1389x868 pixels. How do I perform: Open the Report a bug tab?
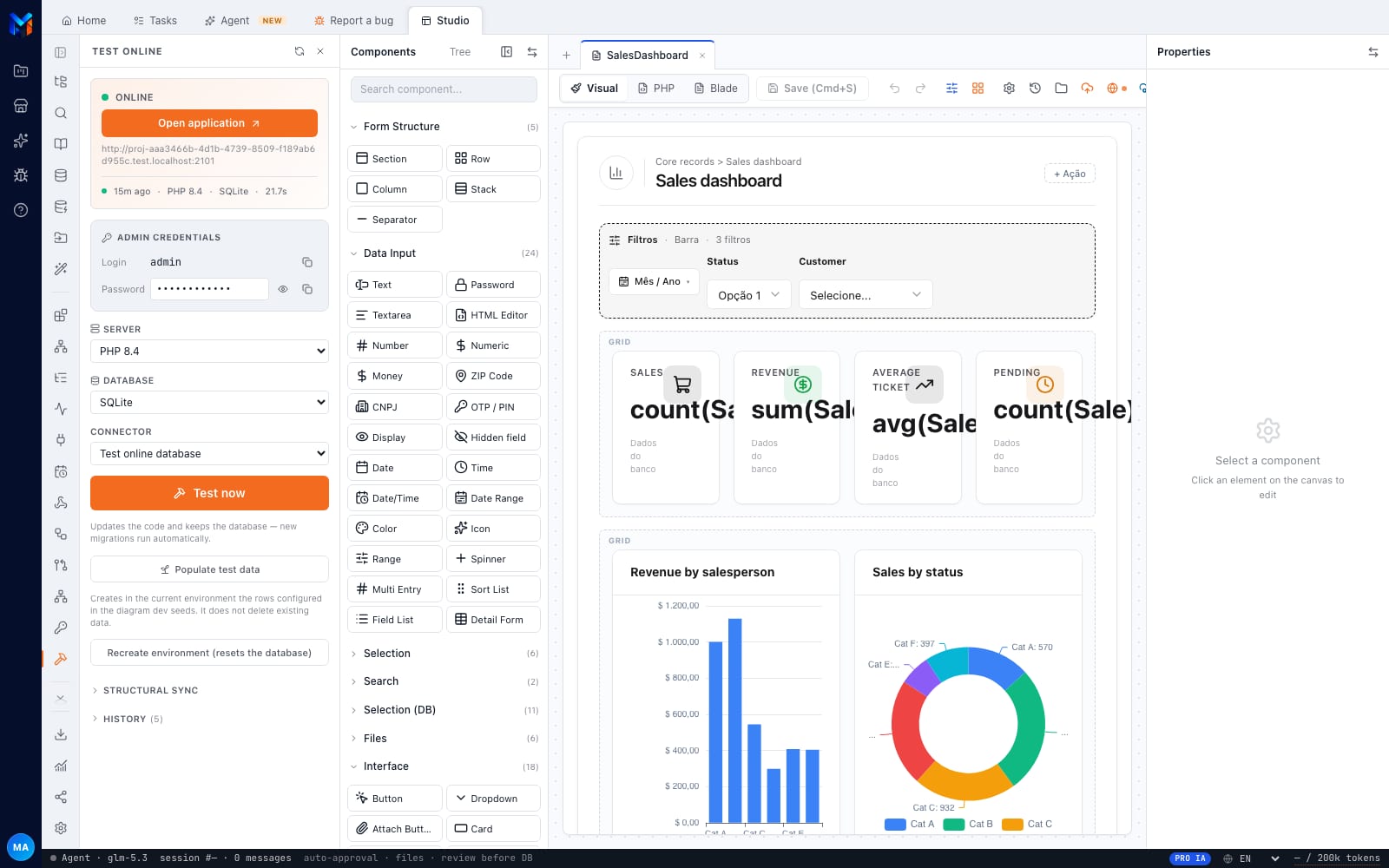pyautogui.click(x=353, y=21)
